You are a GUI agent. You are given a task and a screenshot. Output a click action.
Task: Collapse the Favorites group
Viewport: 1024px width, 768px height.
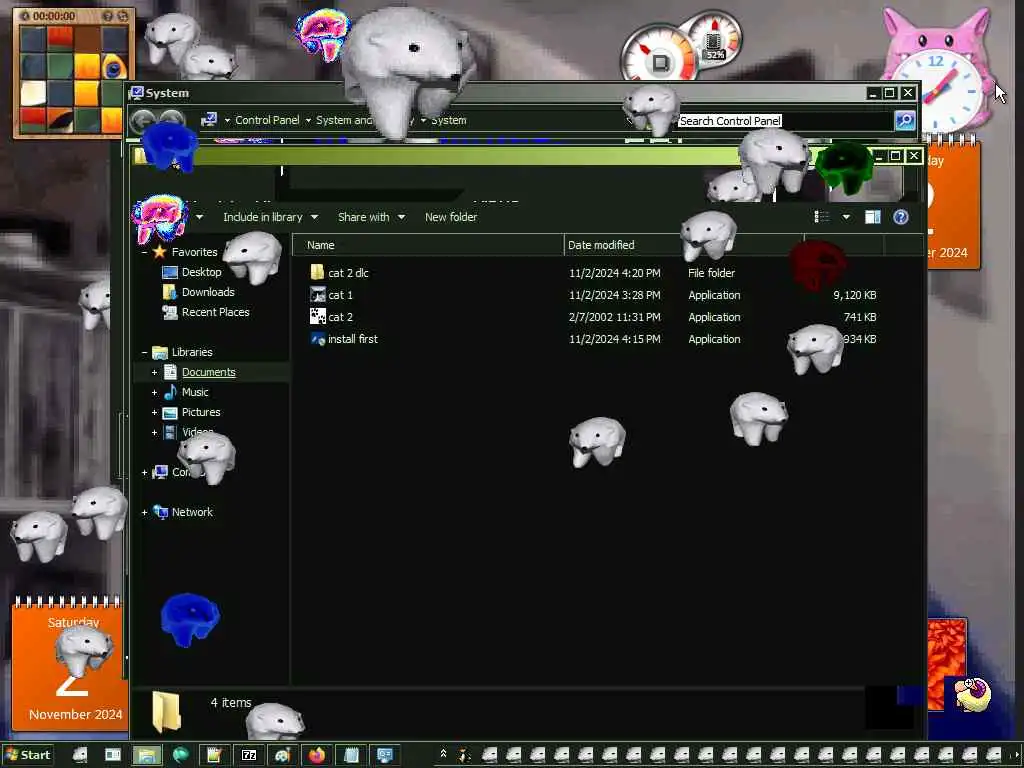(x=144, y=252)
